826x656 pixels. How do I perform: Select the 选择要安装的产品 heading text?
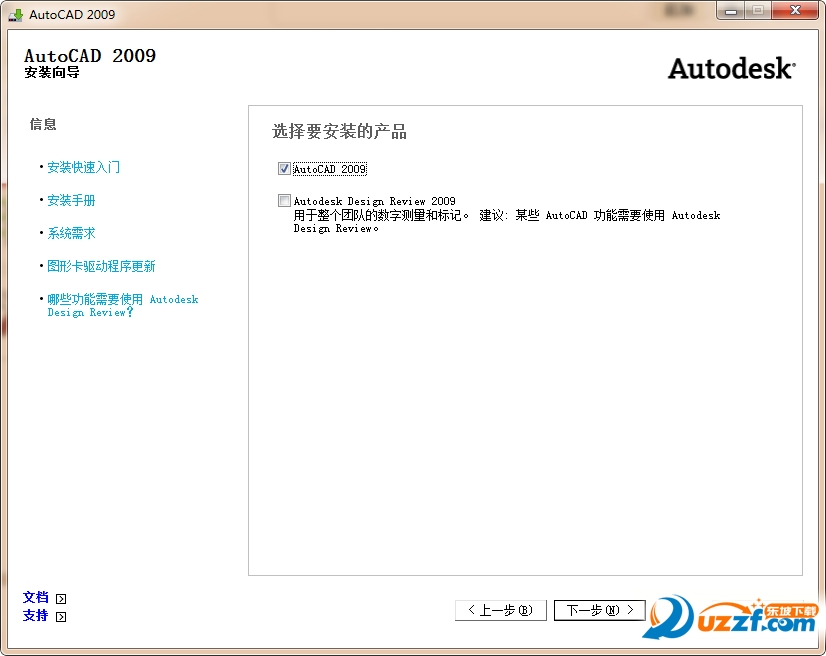pos(339,131)
